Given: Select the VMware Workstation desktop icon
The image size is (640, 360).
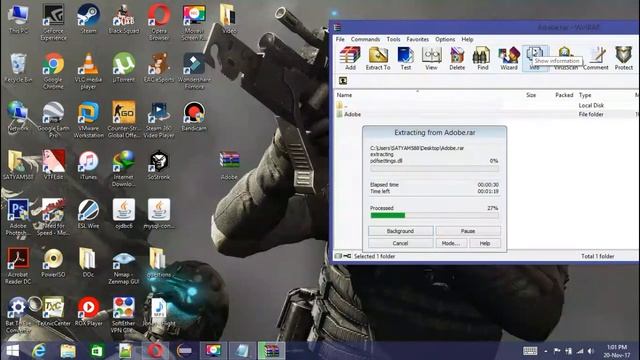Looking at the screenshot, I should (88, 120).
